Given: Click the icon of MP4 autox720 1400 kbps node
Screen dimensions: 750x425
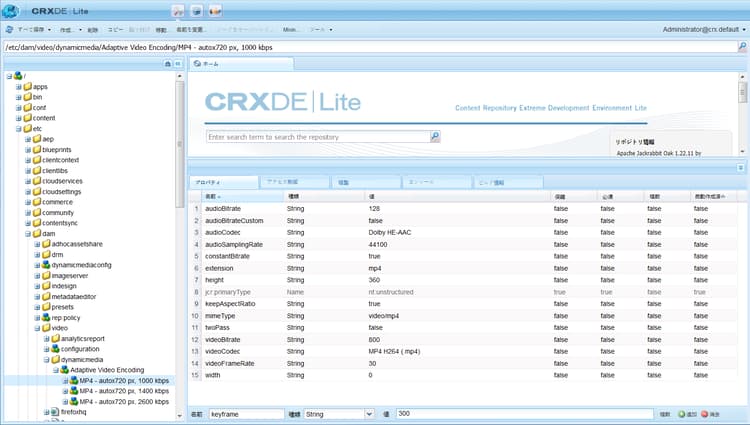Looking at the screenshot, I should [x=74, y=391].
